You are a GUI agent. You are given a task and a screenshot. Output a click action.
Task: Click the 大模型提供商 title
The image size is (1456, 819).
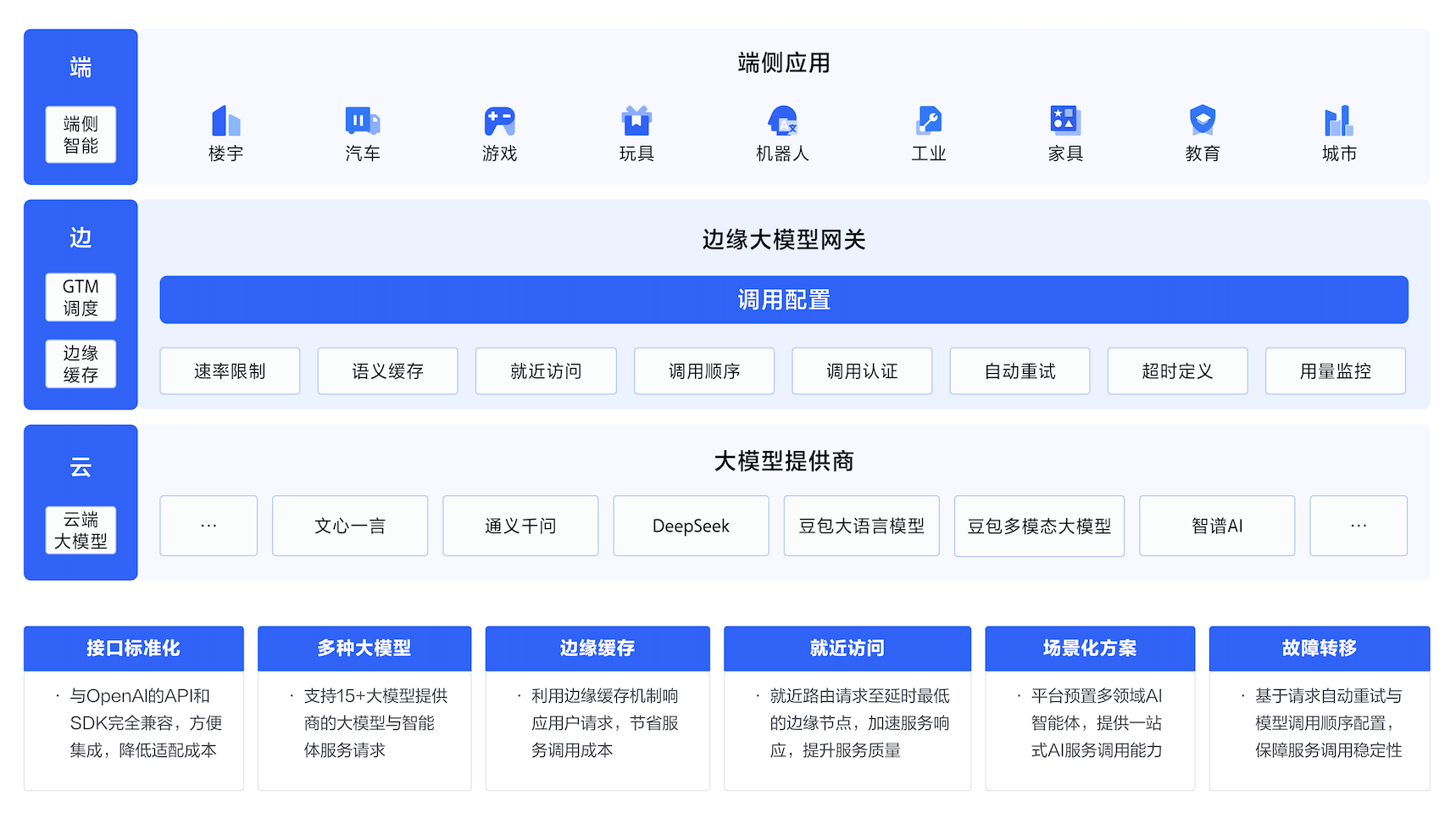click(784, 461)
